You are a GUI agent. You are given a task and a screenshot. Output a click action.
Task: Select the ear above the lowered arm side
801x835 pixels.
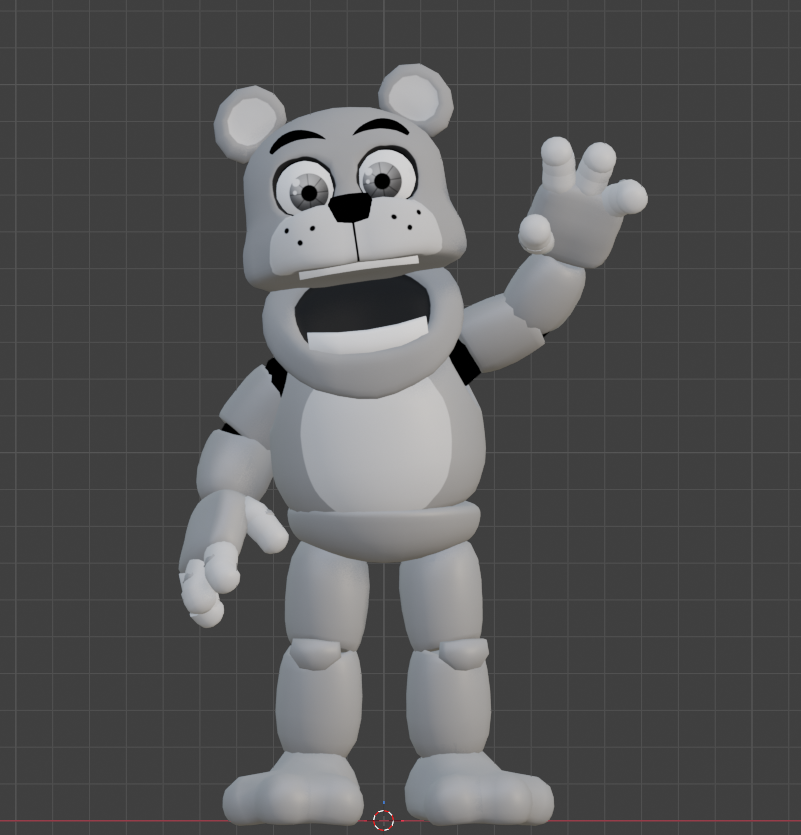point(248,122)
